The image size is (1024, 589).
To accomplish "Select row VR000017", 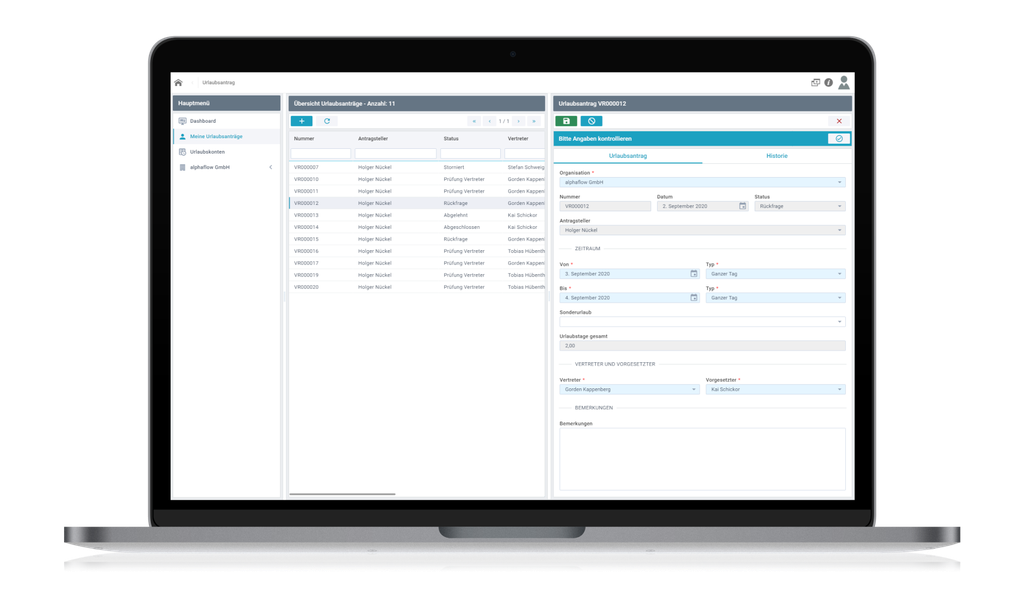I will tap(417, 263).
